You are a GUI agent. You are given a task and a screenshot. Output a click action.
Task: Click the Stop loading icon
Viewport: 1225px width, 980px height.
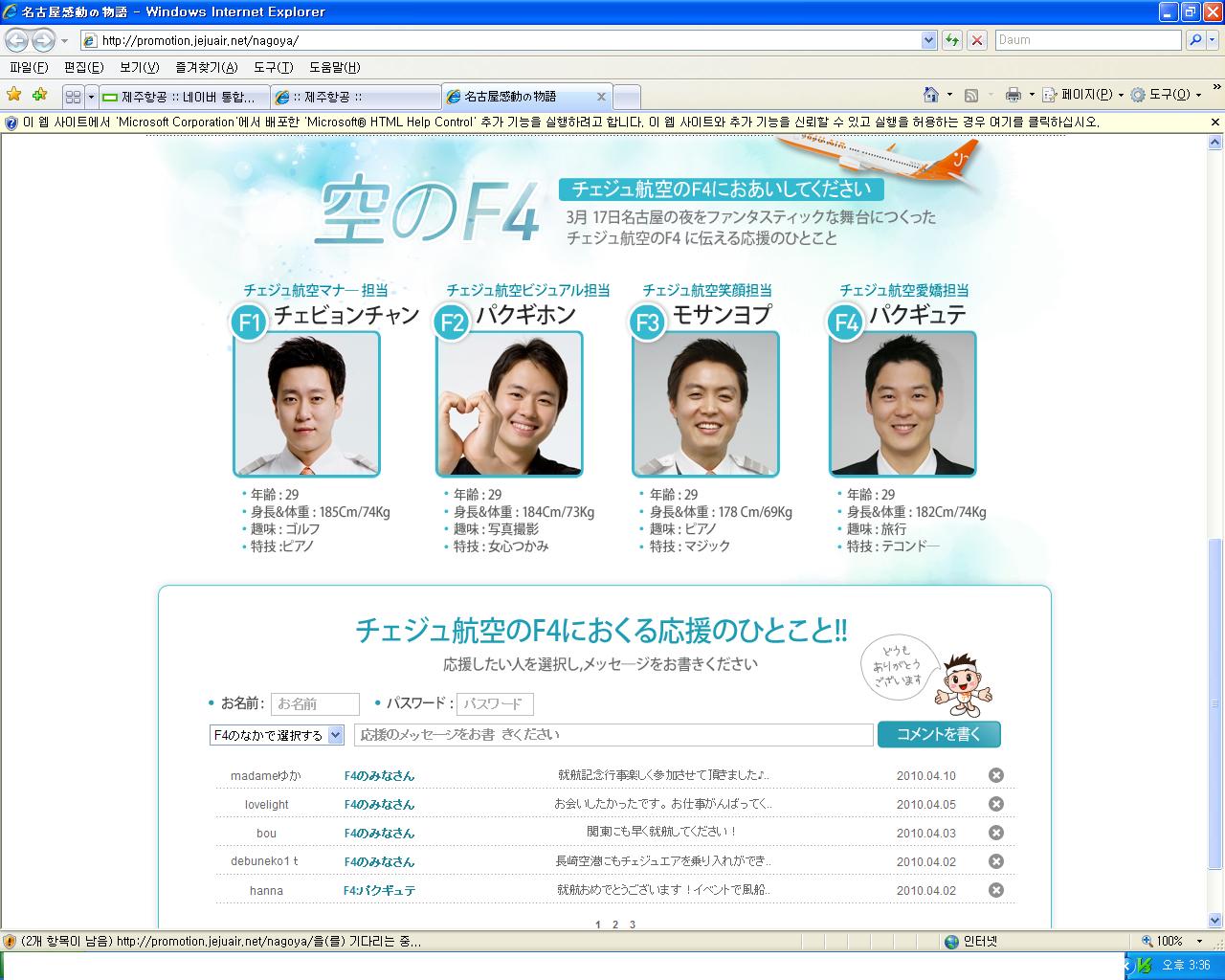coord(977,40)
